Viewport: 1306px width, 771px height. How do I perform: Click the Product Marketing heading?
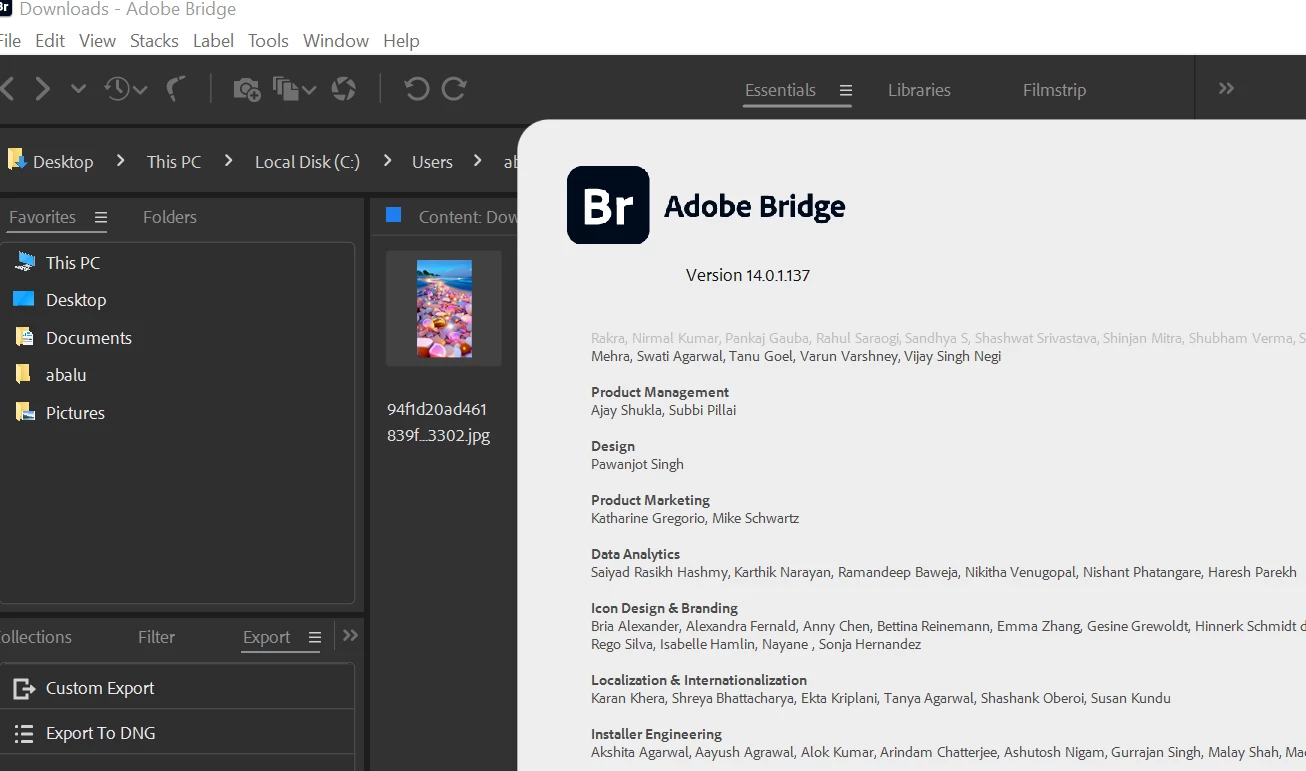(x=650, y=500)
